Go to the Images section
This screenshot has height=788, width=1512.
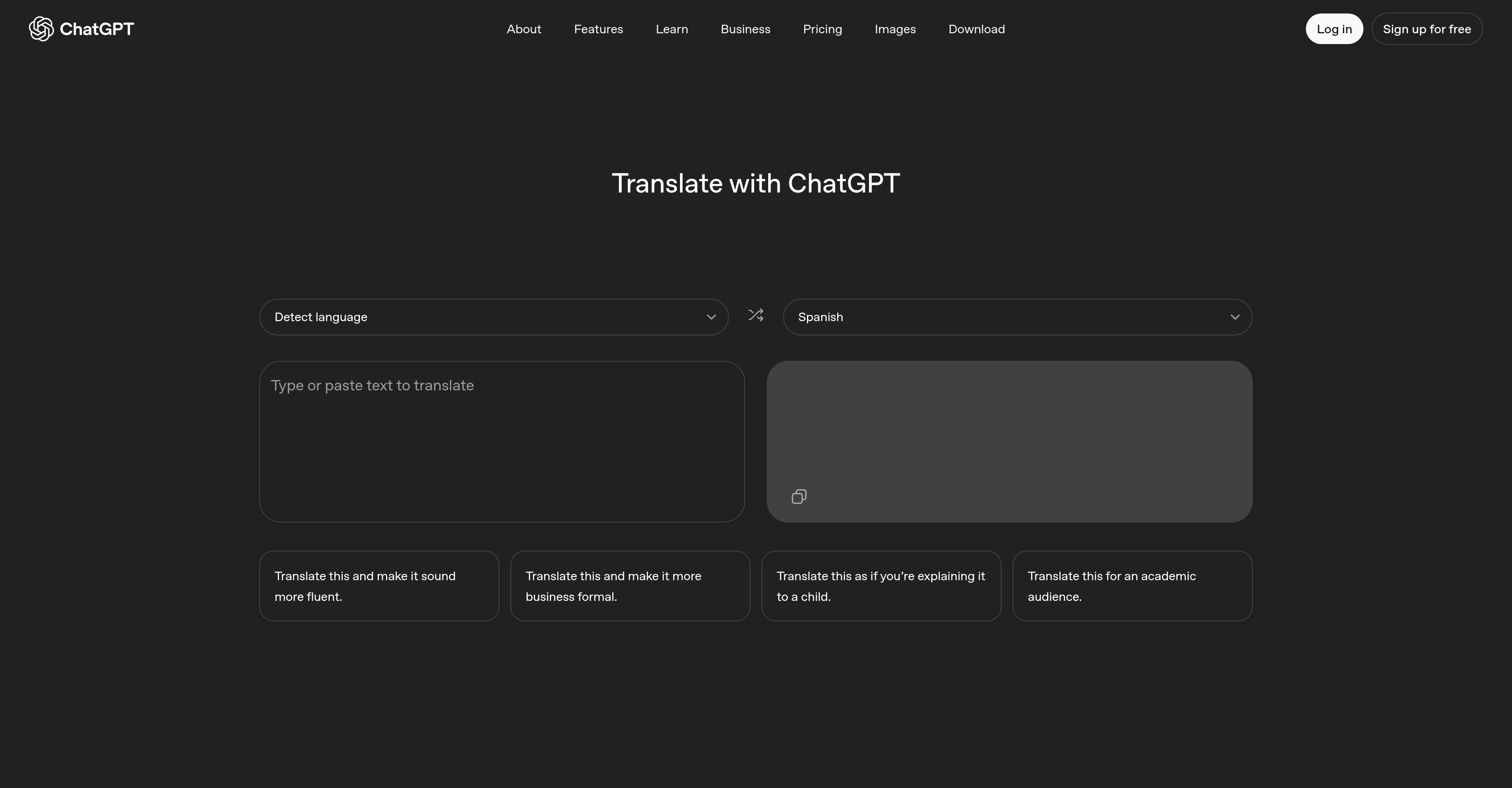[x=895, y=29]
